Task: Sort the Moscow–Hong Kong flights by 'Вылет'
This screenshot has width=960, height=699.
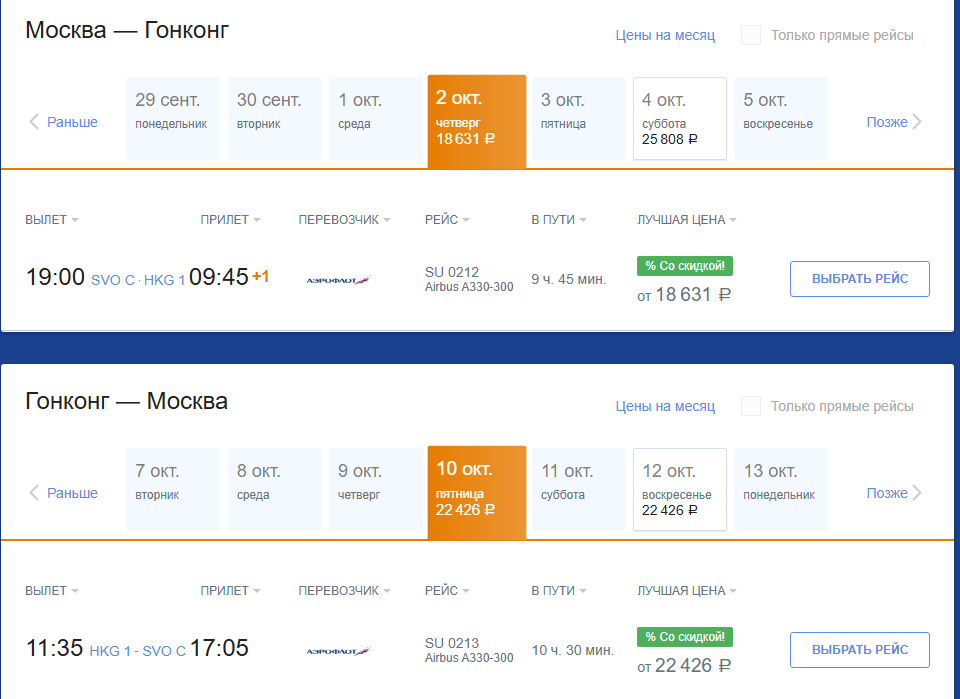Action: [x=51, y=220]
